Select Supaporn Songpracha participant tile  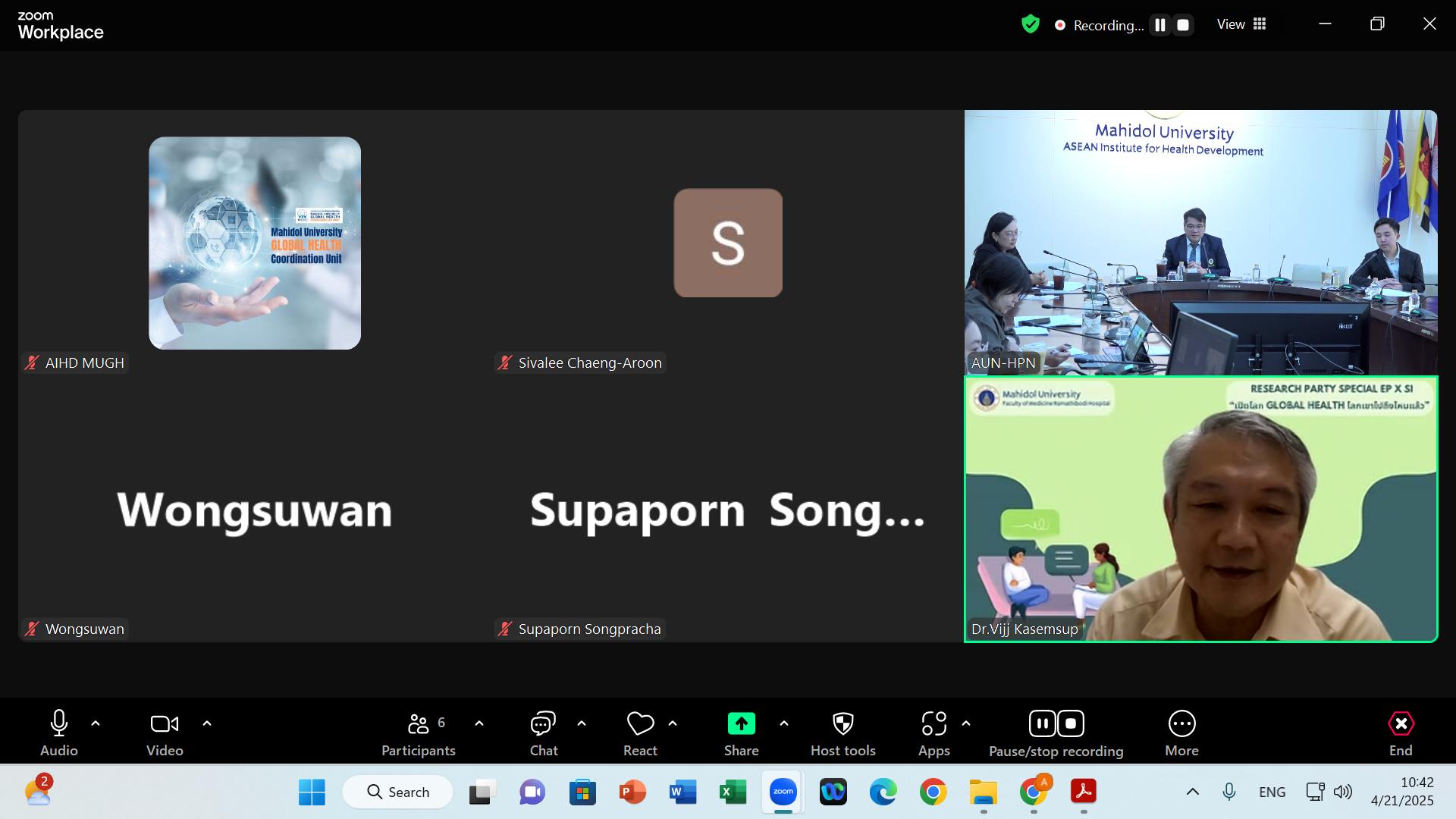point(728,510)
